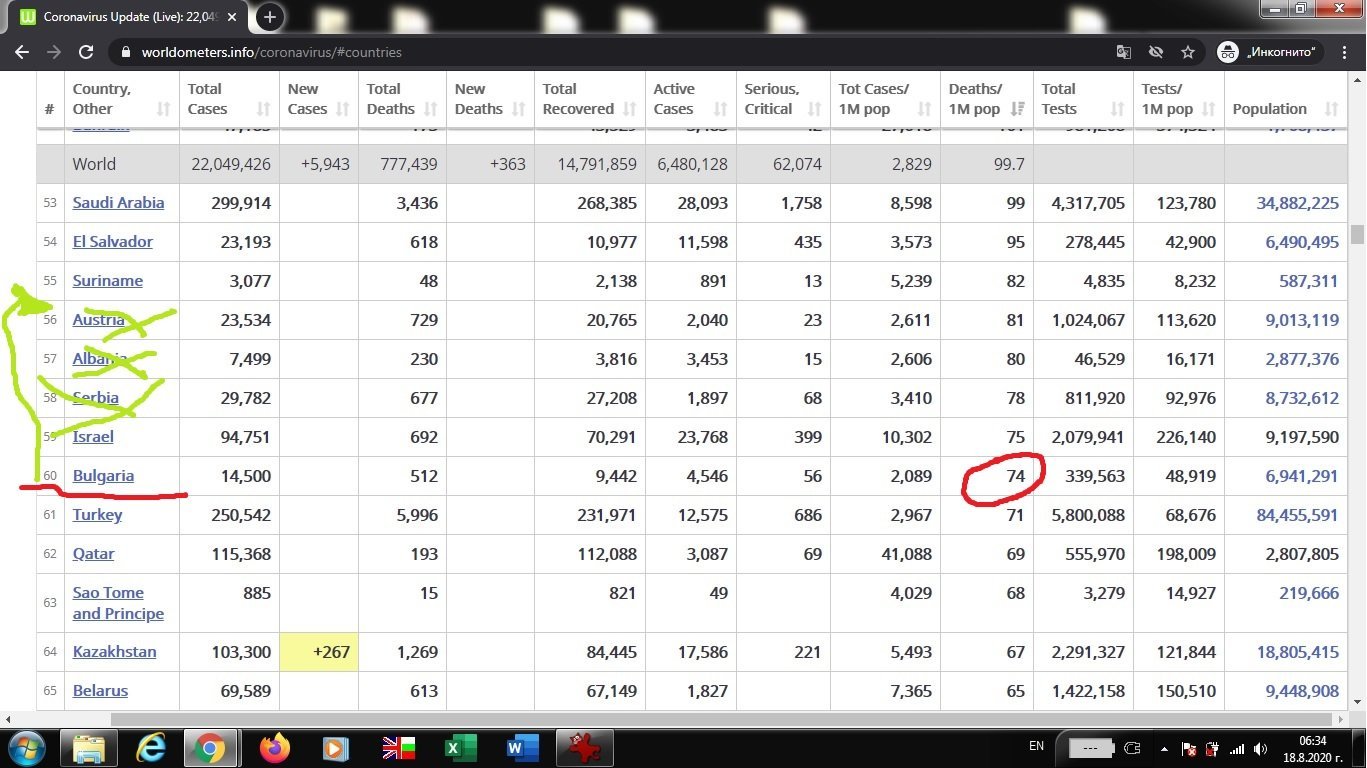The width and height of the screenshot is (1367, 768).
Task: Open the EN language indicator
Action: point(1036,746)
